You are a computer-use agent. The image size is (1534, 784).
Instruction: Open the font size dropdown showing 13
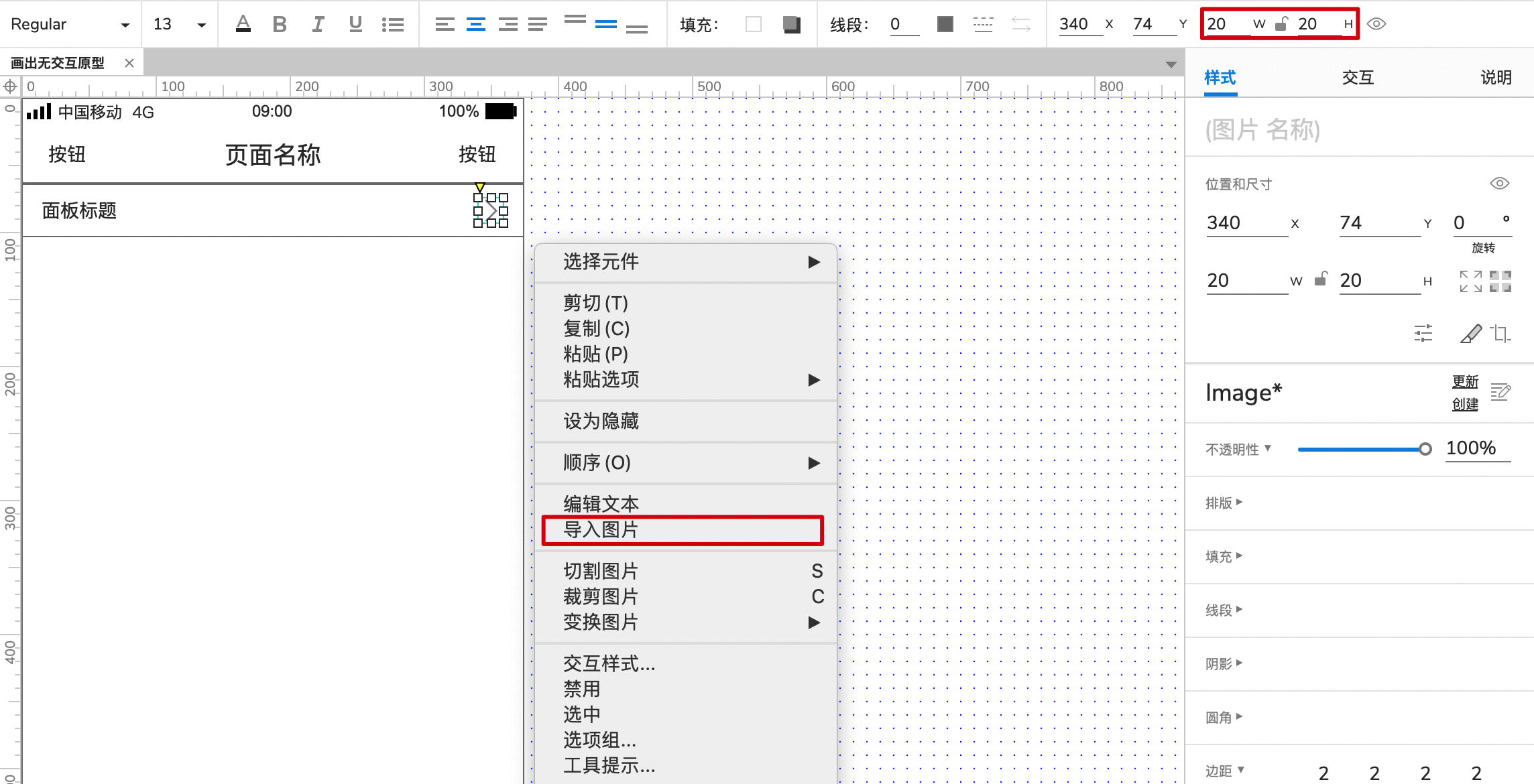[x=176, y=23]
